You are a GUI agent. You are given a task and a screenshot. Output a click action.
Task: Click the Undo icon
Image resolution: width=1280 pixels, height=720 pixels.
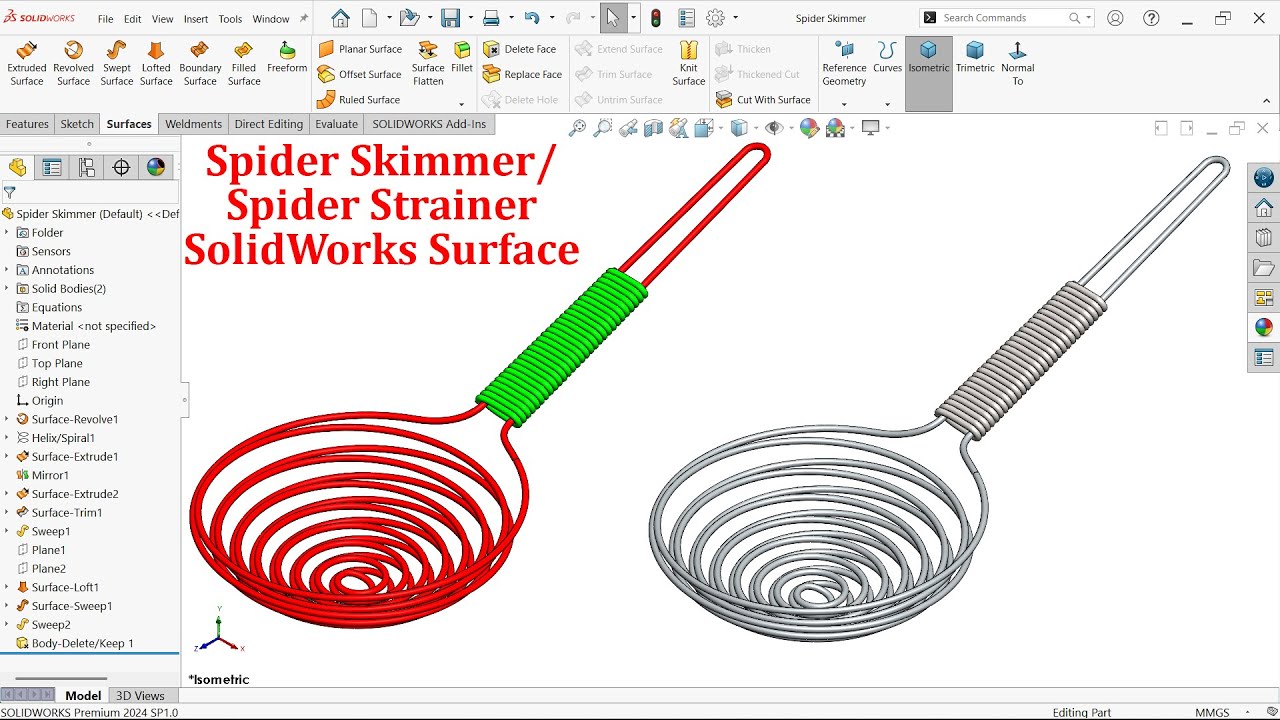click(x=532, y=18)
